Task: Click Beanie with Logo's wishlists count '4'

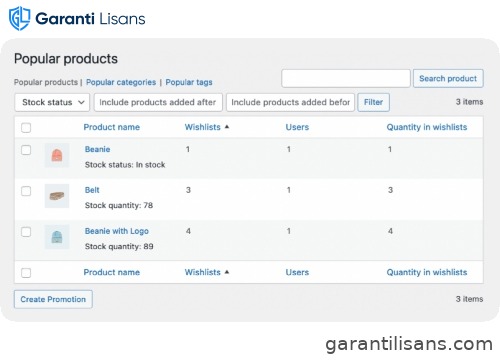Action: pos(188,231)
